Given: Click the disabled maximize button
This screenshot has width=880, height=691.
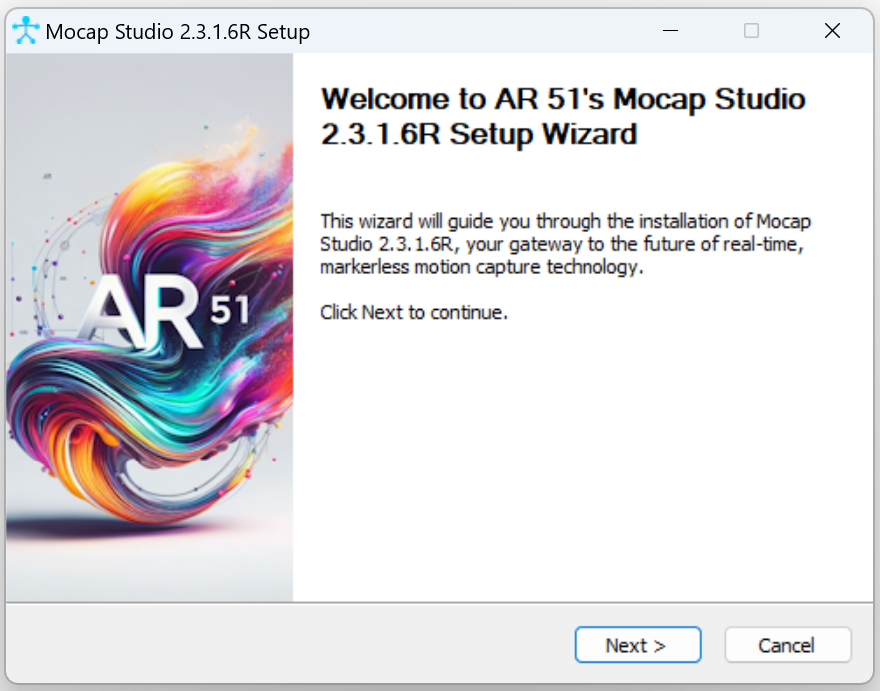Looking at the screenshot, I should click(x=751, y=30).
